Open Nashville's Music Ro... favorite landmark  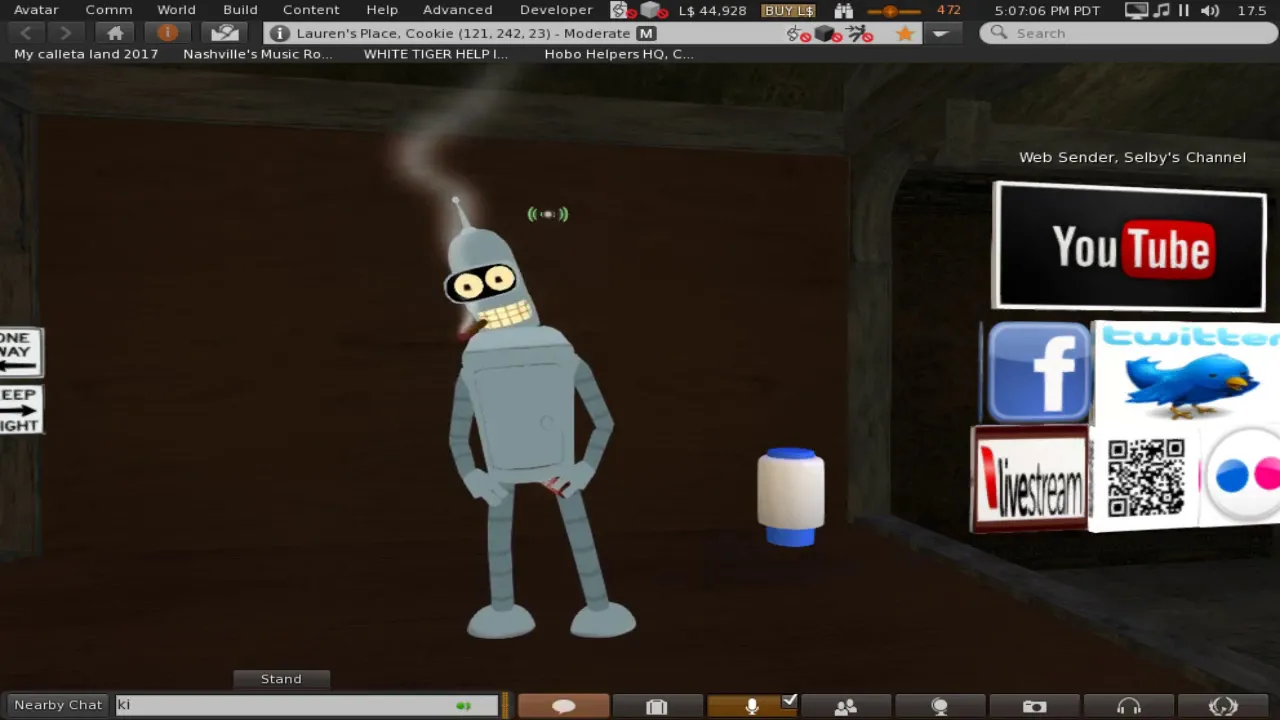(258, 54)
